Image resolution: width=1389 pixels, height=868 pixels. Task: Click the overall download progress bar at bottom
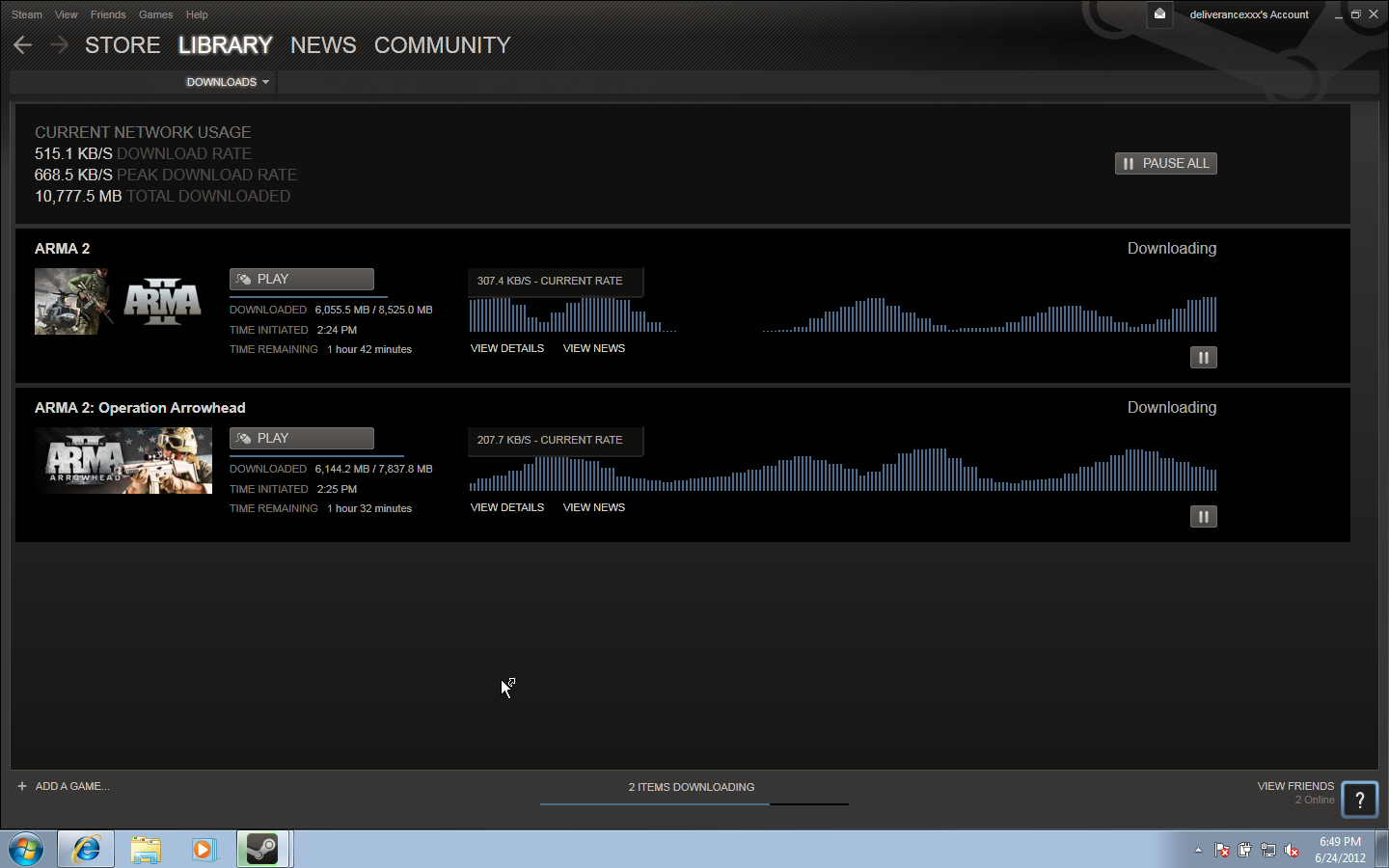[694, 803]
